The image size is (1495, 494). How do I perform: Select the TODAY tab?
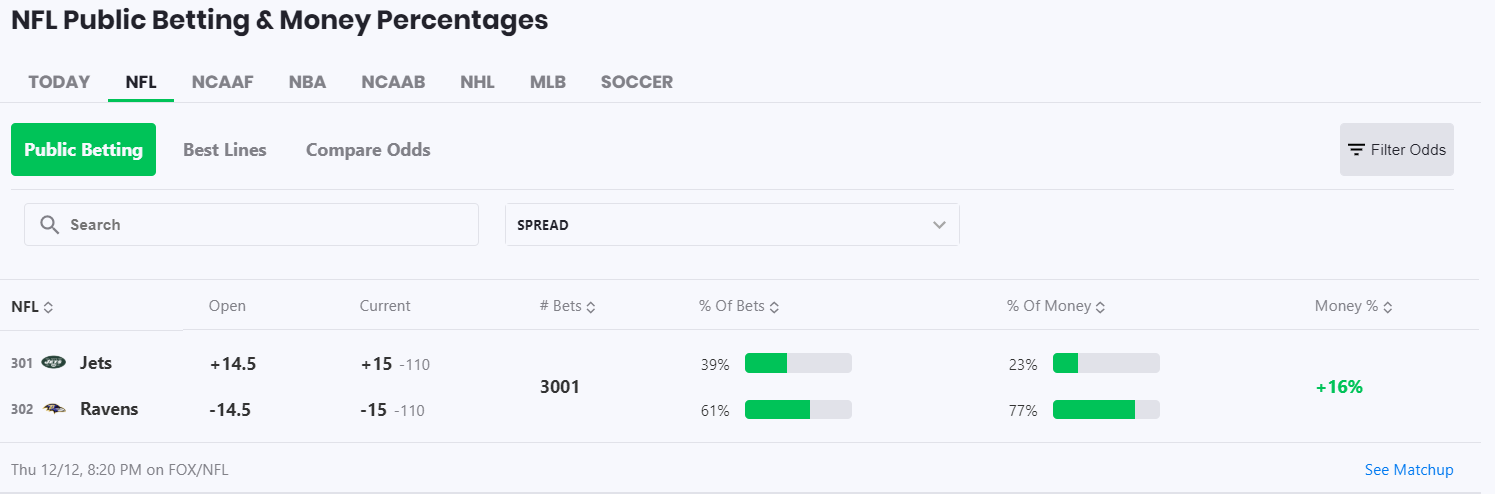click(x=59, y=82)
